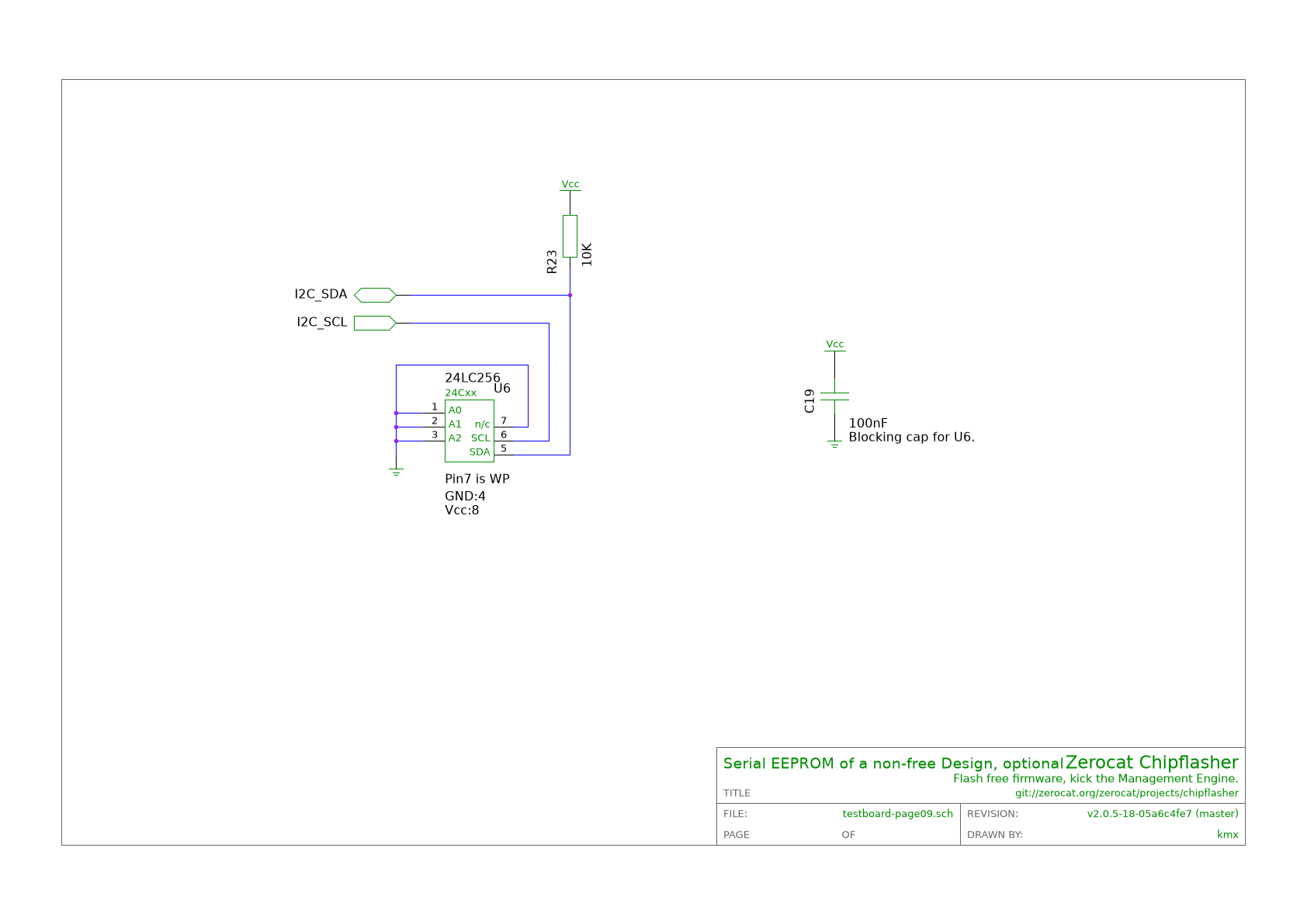Click the "A1" pin label

pyautogui.click(x=455, y=424)
